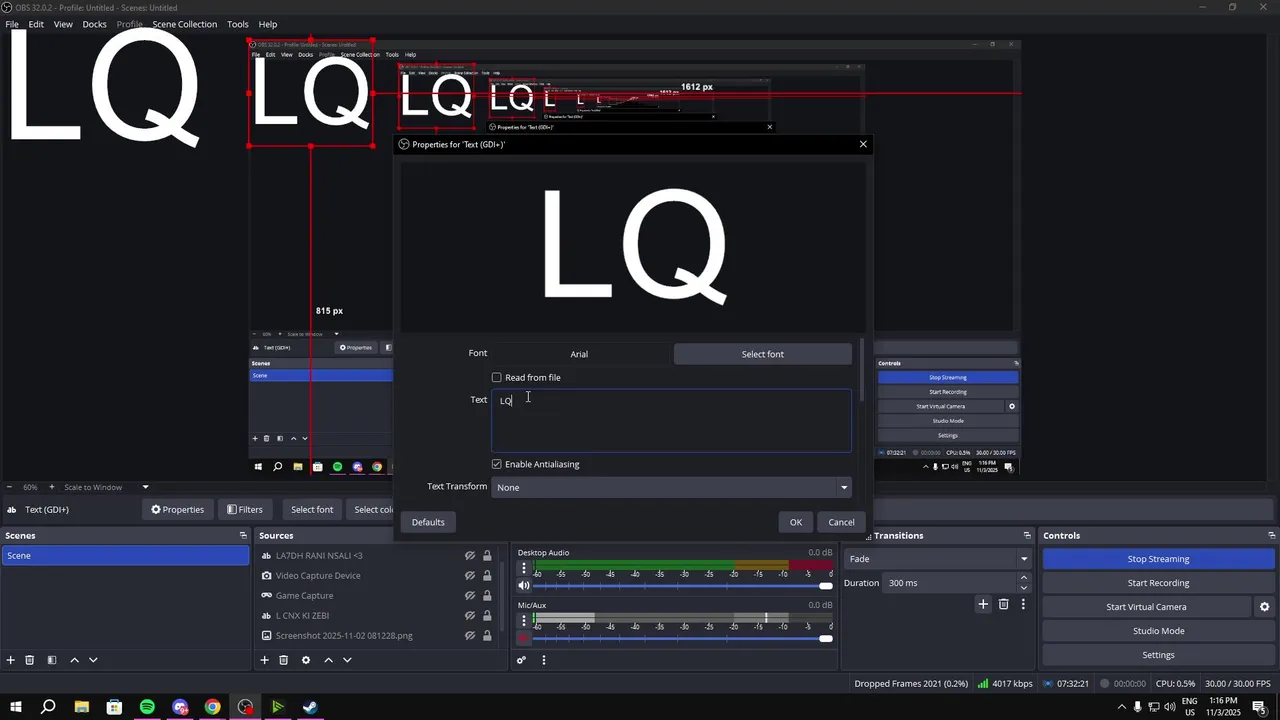Click the Duration 300 ms field

point(950,583)
